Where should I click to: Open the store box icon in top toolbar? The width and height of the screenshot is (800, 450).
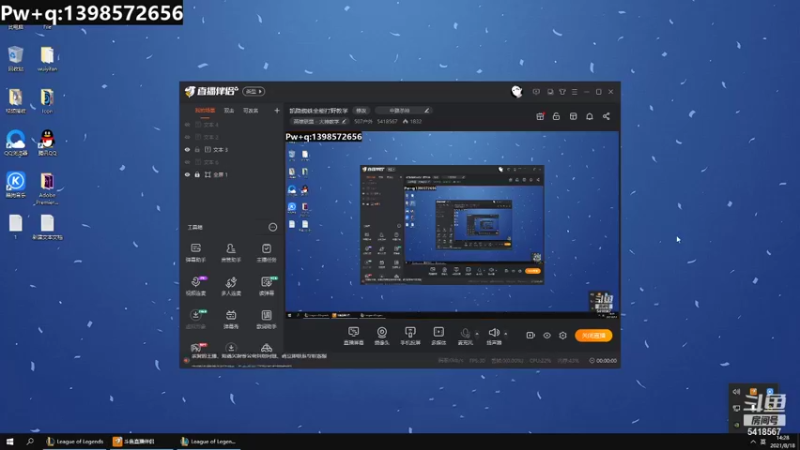click(x=573, y=116)
